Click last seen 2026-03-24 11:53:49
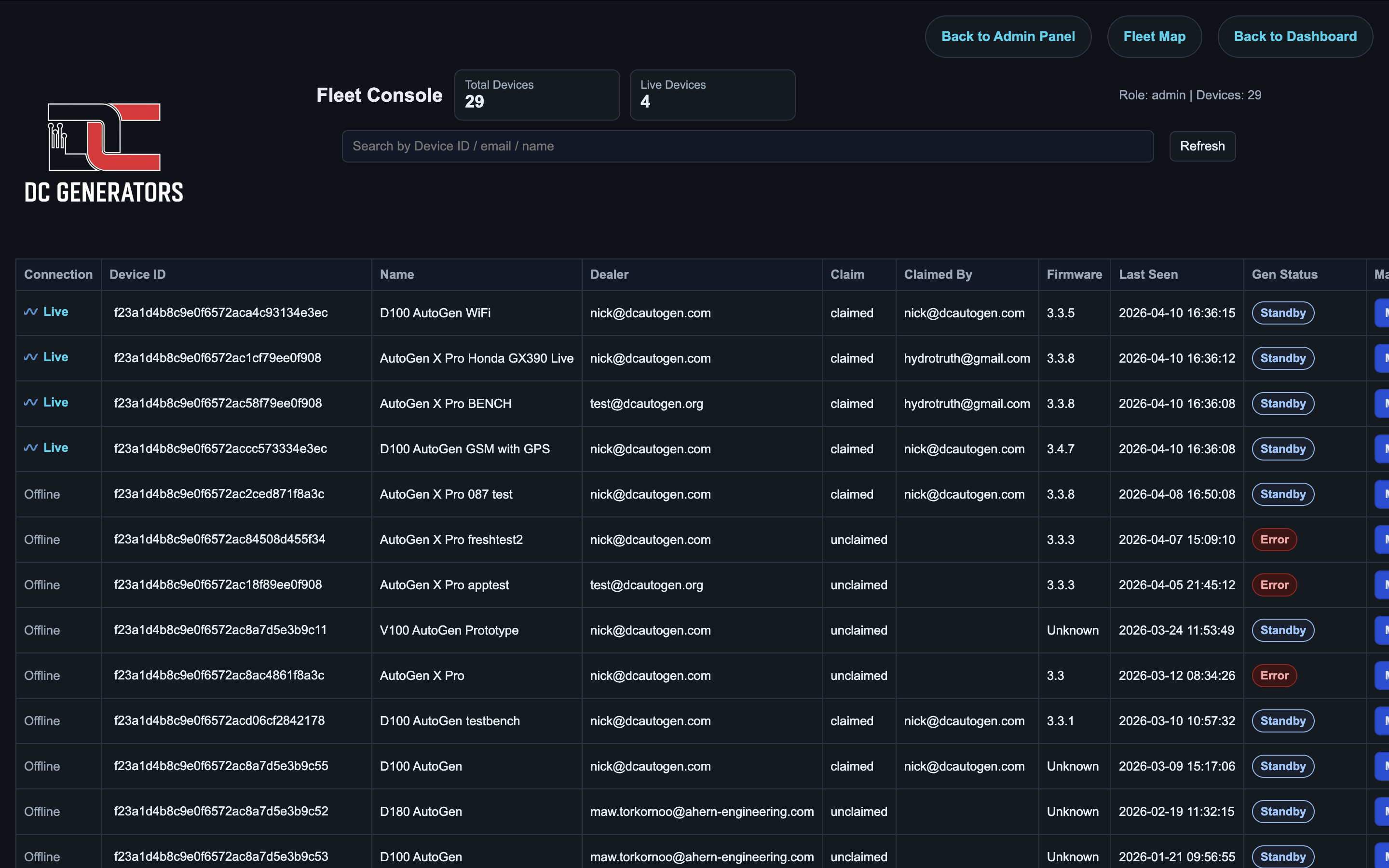Viewport: 1389px width, 868px height. [x=1176, y=630]
